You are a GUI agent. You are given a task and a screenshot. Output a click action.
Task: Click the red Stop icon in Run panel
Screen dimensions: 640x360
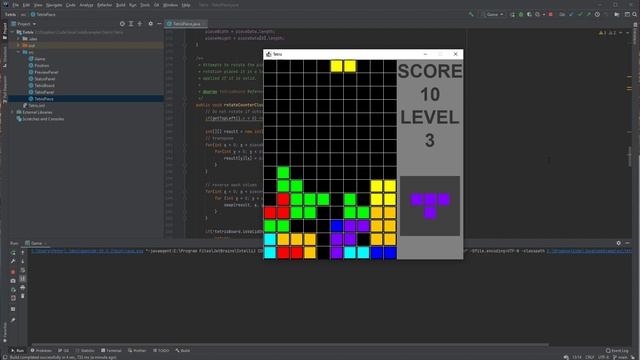(x=13, y=271)
